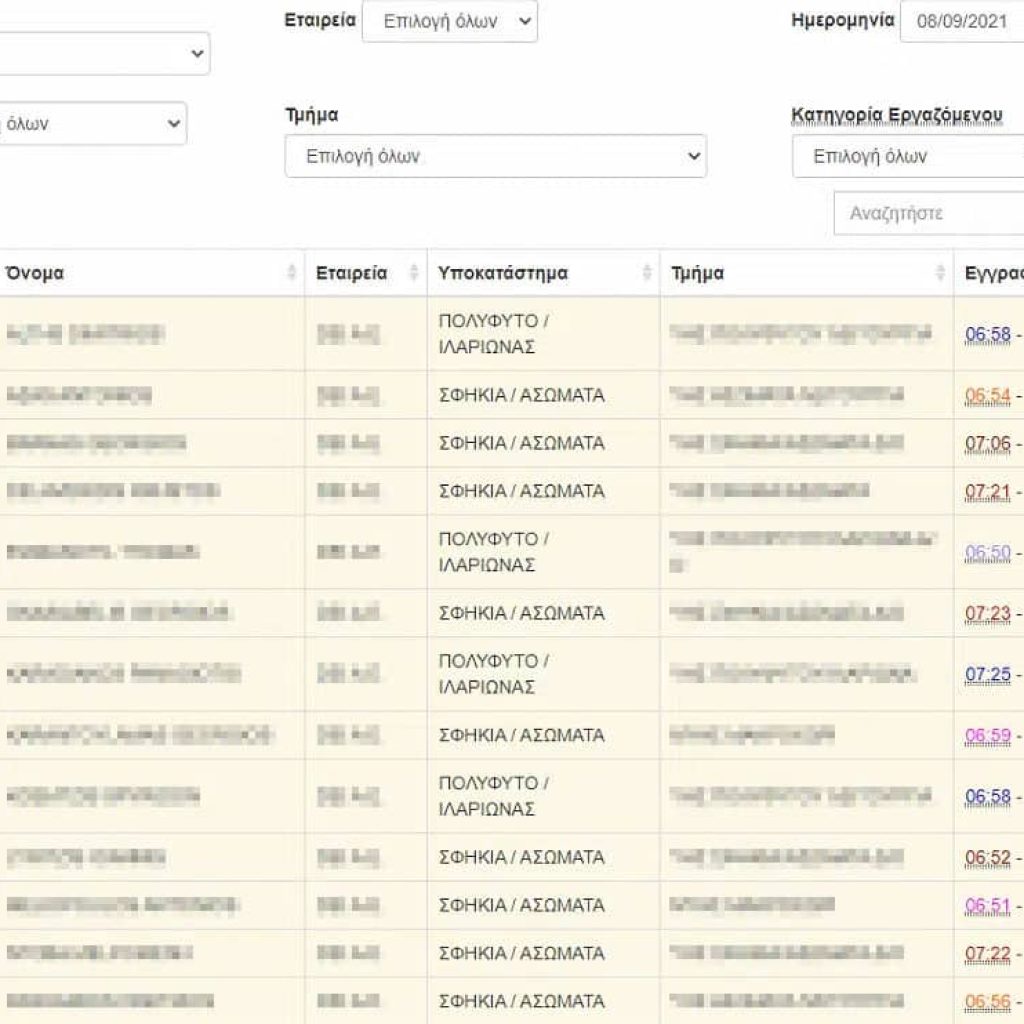Click the Όνομα column header
Viewport: 1024px width, 1024px height.
coord(35,273)
